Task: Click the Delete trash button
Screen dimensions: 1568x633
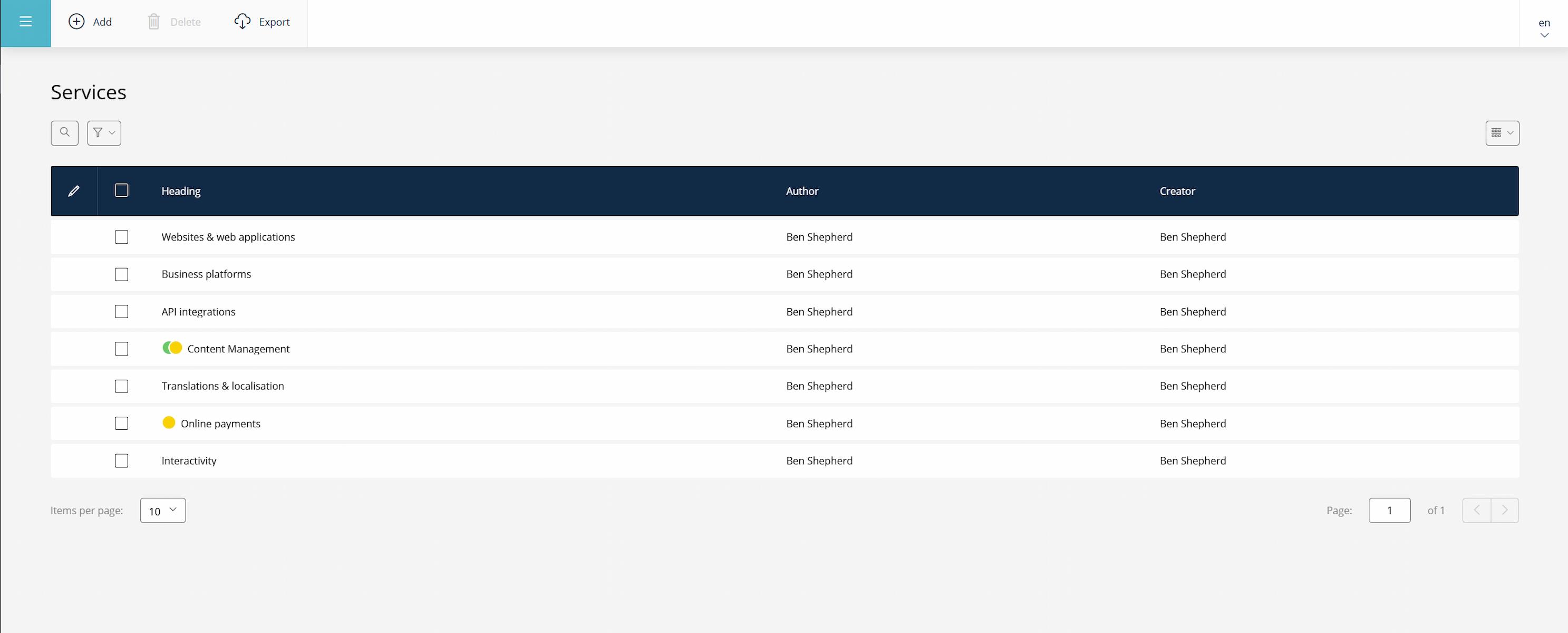Action: click(174, 22)
